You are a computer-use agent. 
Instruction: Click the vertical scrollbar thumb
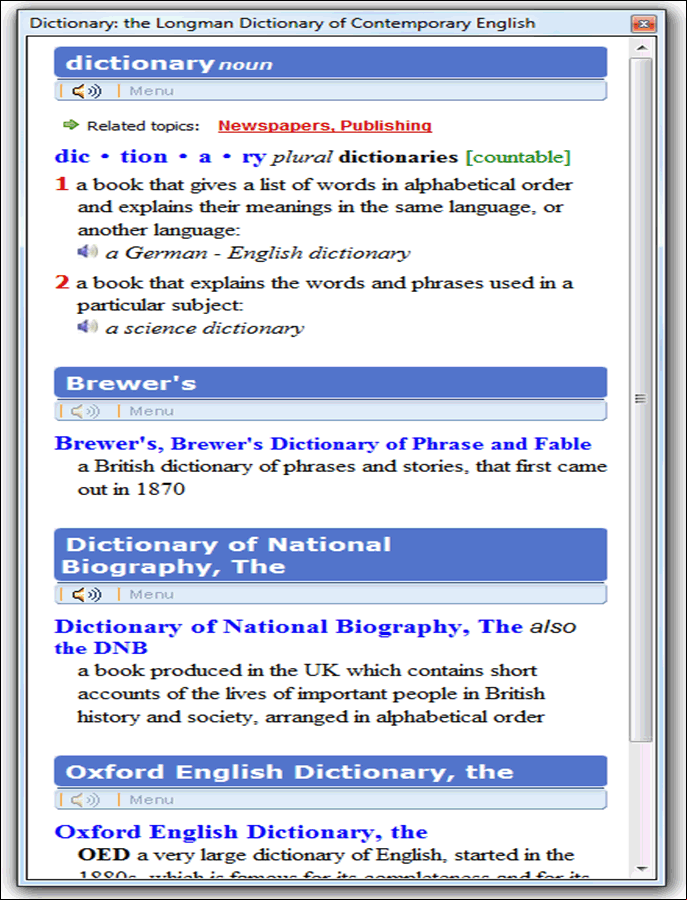click(641, 399)
